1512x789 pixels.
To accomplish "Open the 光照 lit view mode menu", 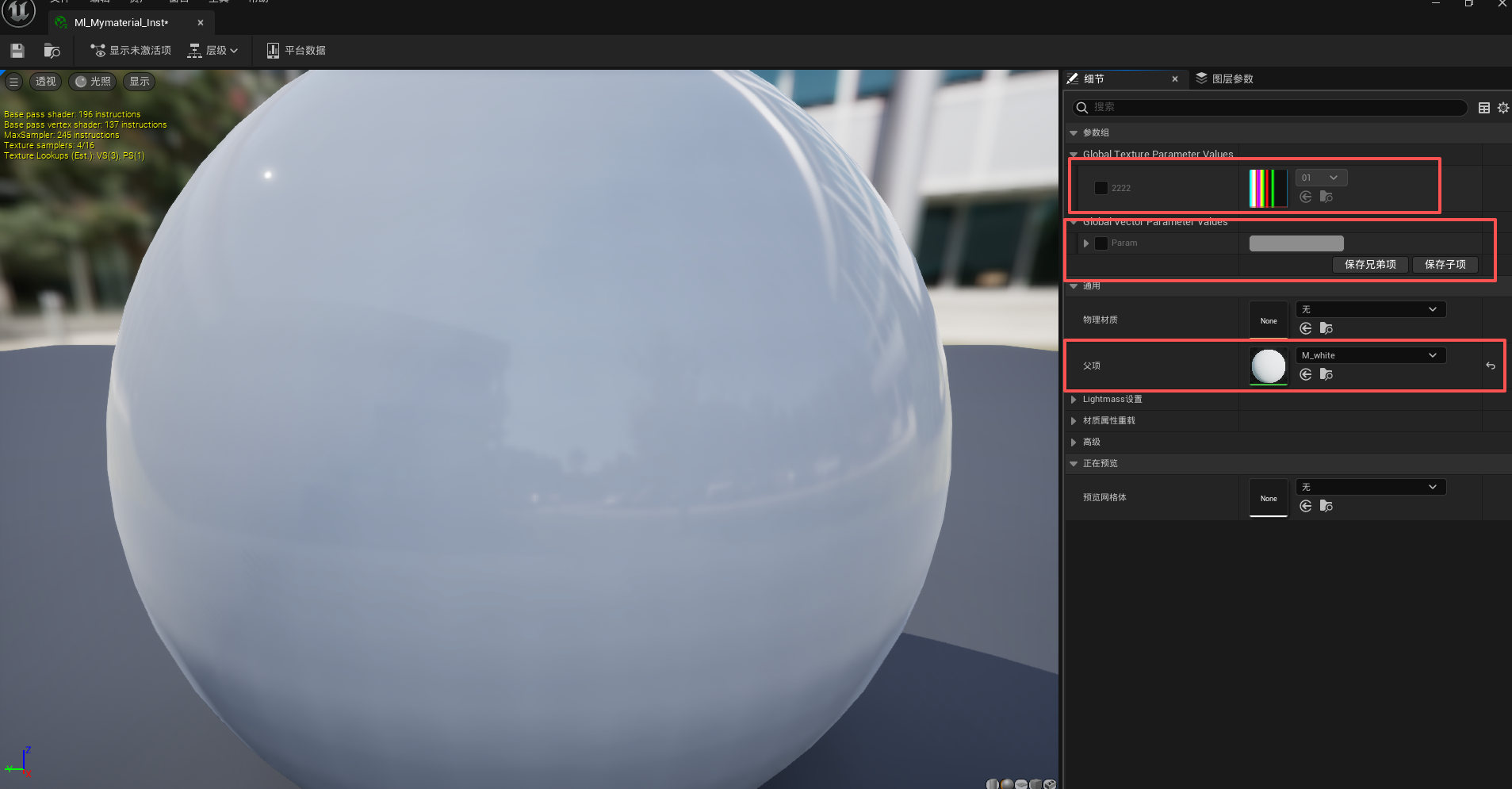I will pos(93,82).
